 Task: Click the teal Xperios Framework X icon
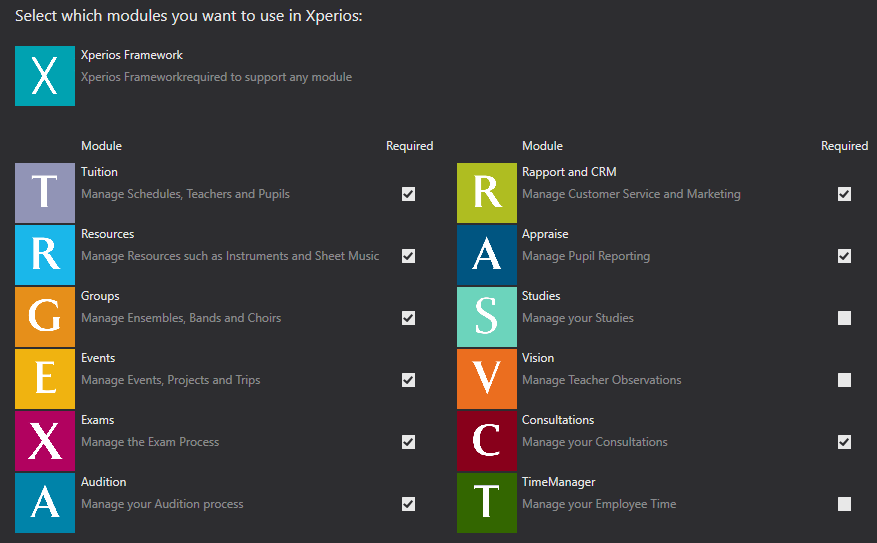(x=45, y=76)
